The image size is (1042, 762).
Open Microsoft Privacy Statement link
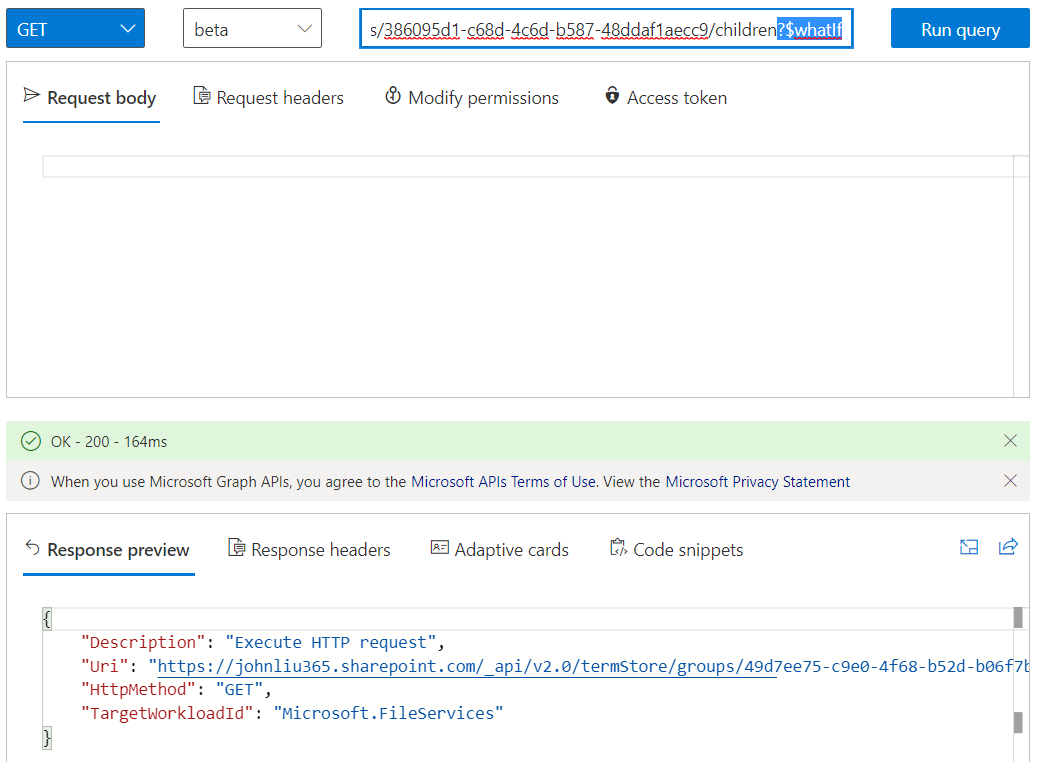tap(758, 482)
